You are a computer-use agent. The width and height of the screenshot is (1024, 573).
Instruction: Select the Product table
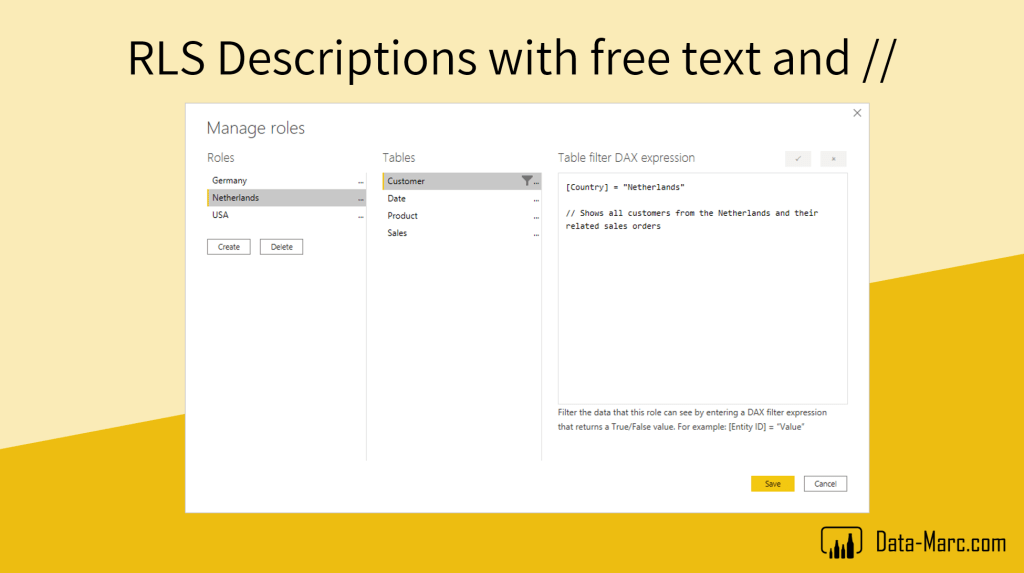403,216
